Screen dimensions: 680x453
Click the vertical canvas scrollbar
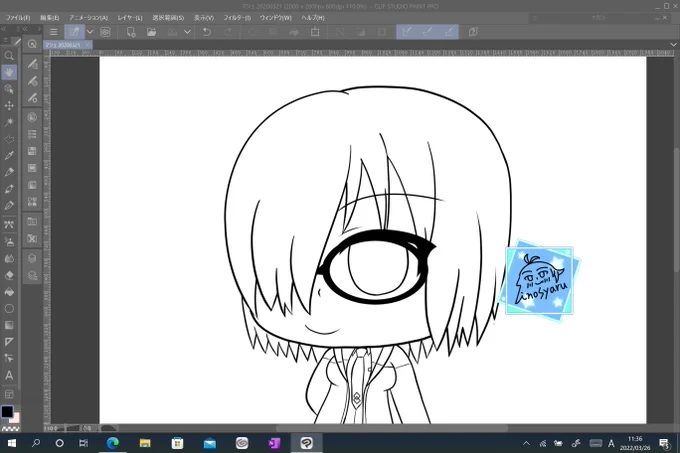pyautogui.click(x=677, y=210)
